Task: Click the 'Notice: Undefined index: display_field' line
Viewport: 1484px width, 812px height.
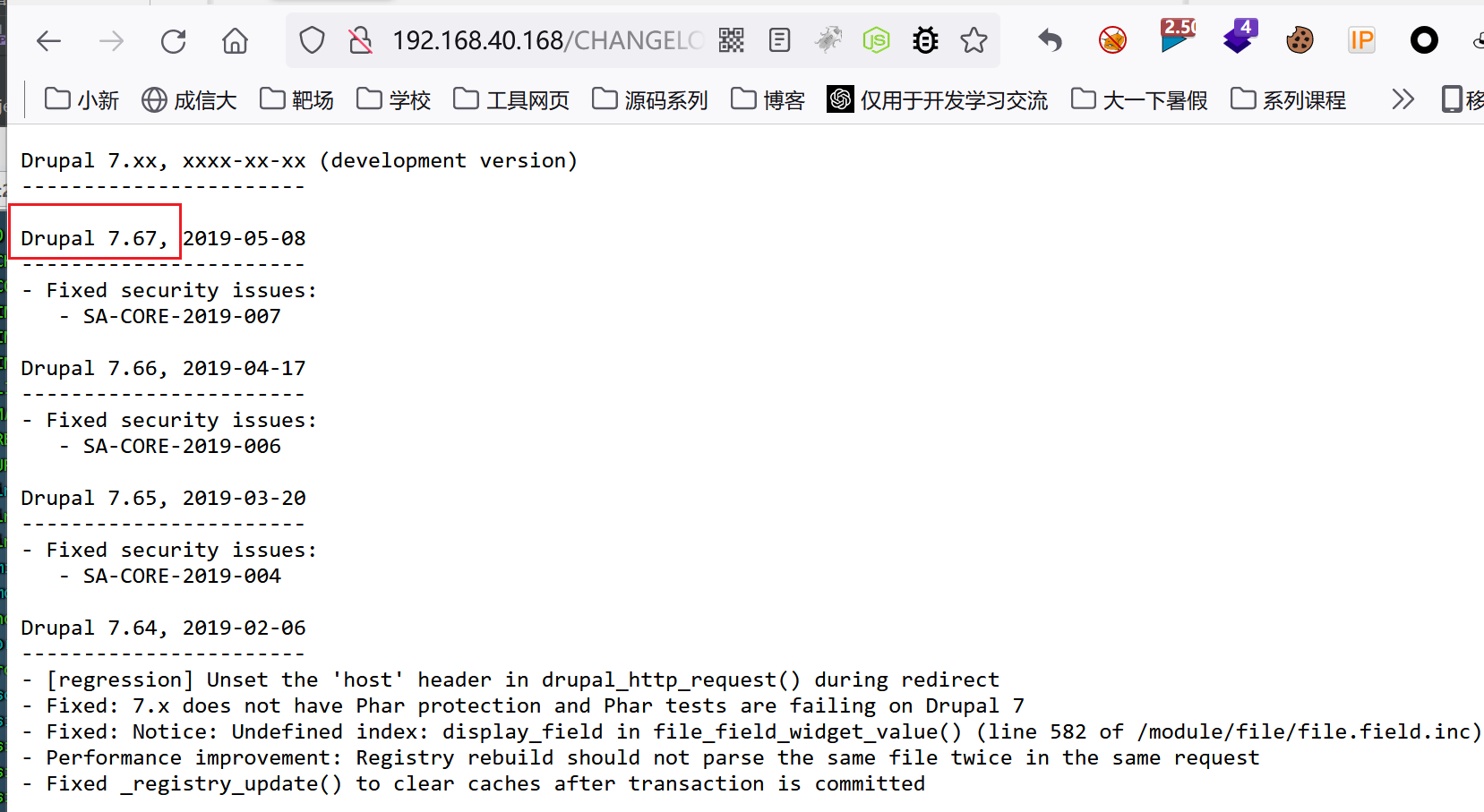Action: (x=752, y=731)
